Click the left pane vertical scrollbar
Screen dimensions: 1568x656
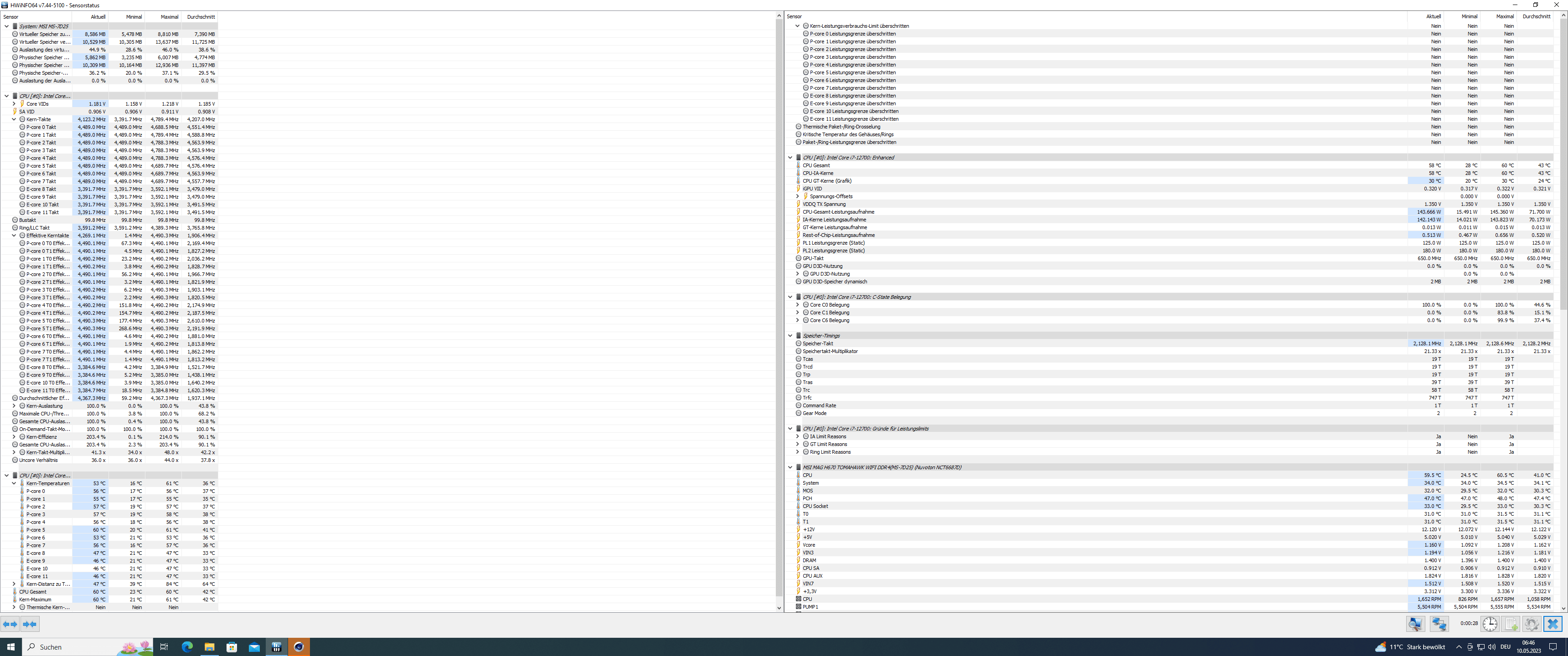(x=779, y=307)
